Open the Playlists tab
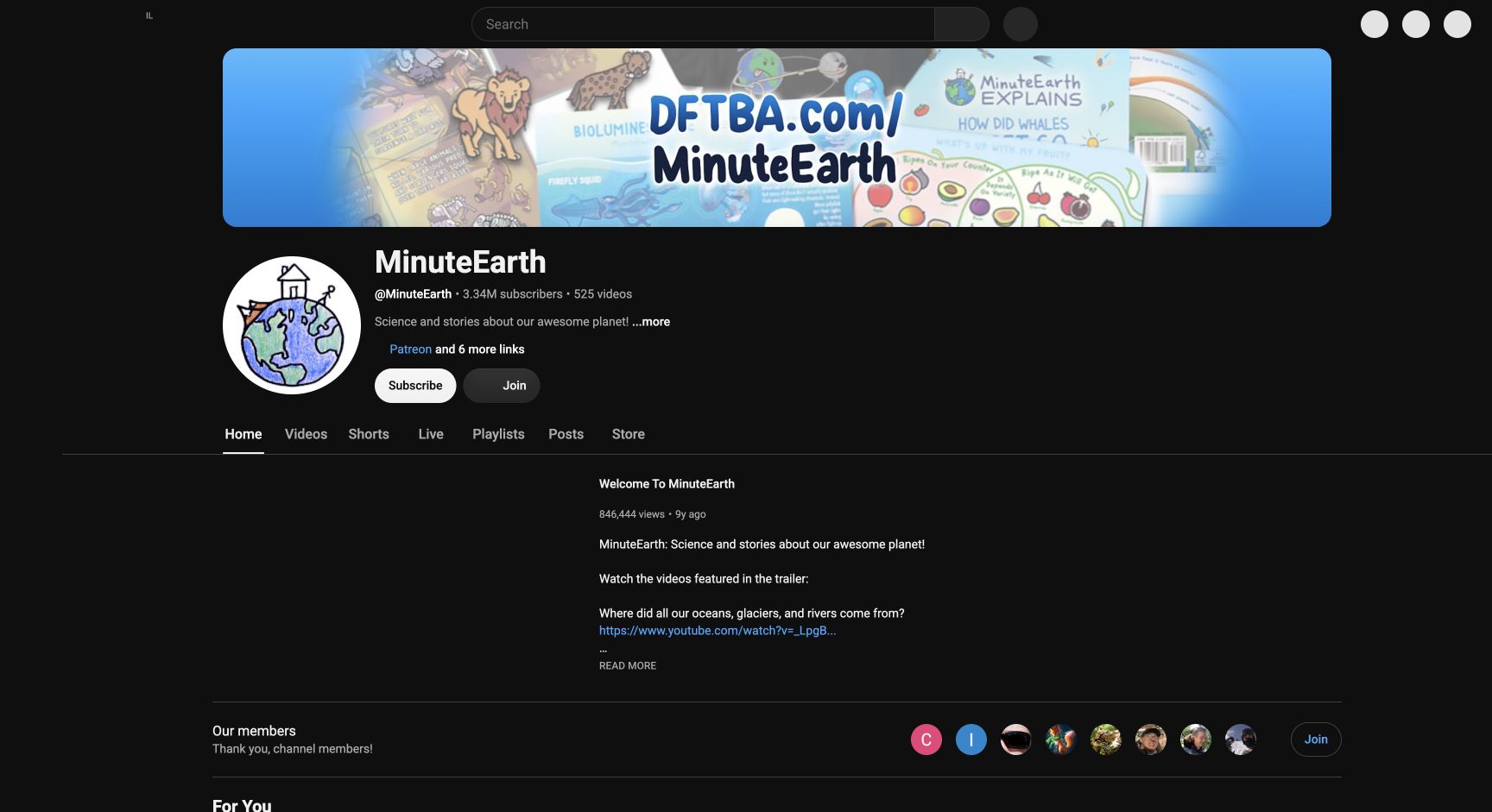The width and height of the screenshot is (1492, 812). click(498, 434)
